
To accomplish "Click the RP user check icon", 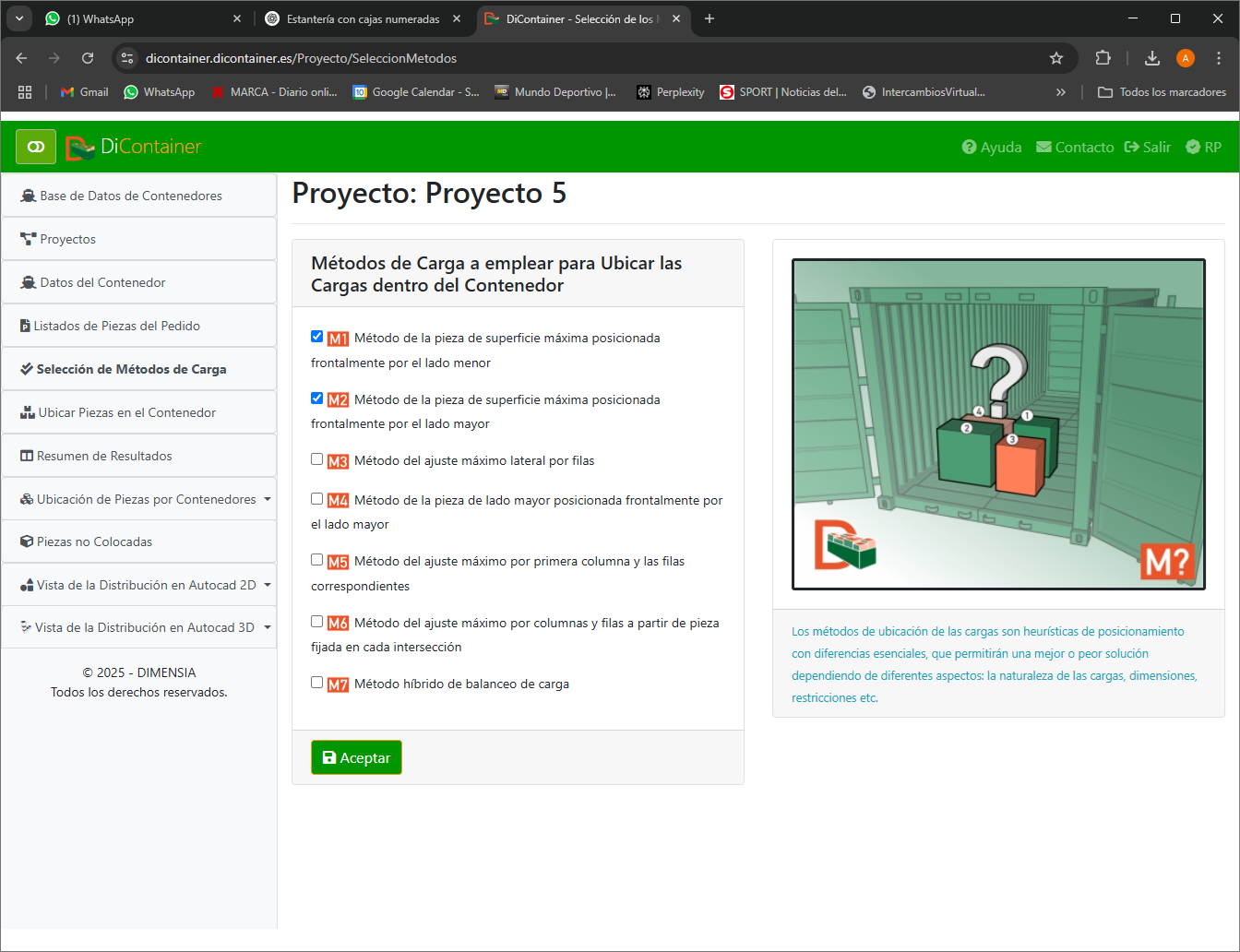I will [x=1192, y=147].
